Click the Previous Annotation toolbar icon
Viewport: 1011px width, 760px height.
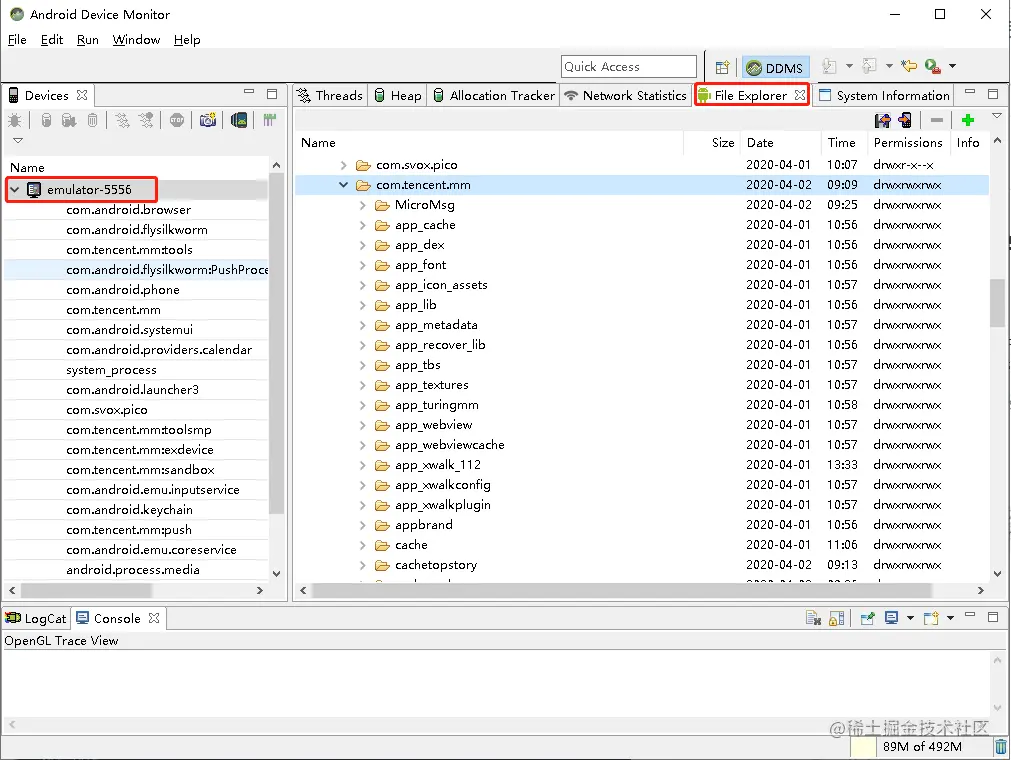coord(870,66)
